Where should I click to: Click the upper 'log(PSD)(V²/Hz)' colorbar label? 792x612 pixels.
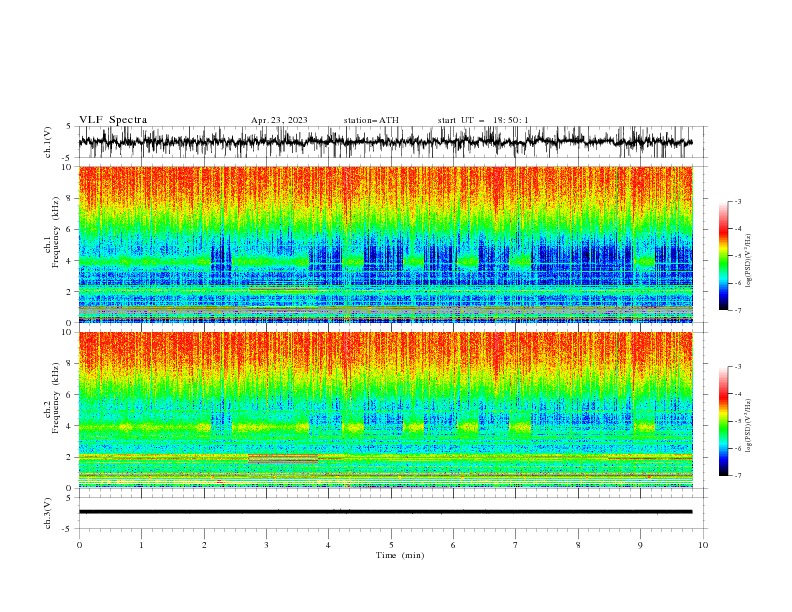click(x=749, y=261)
